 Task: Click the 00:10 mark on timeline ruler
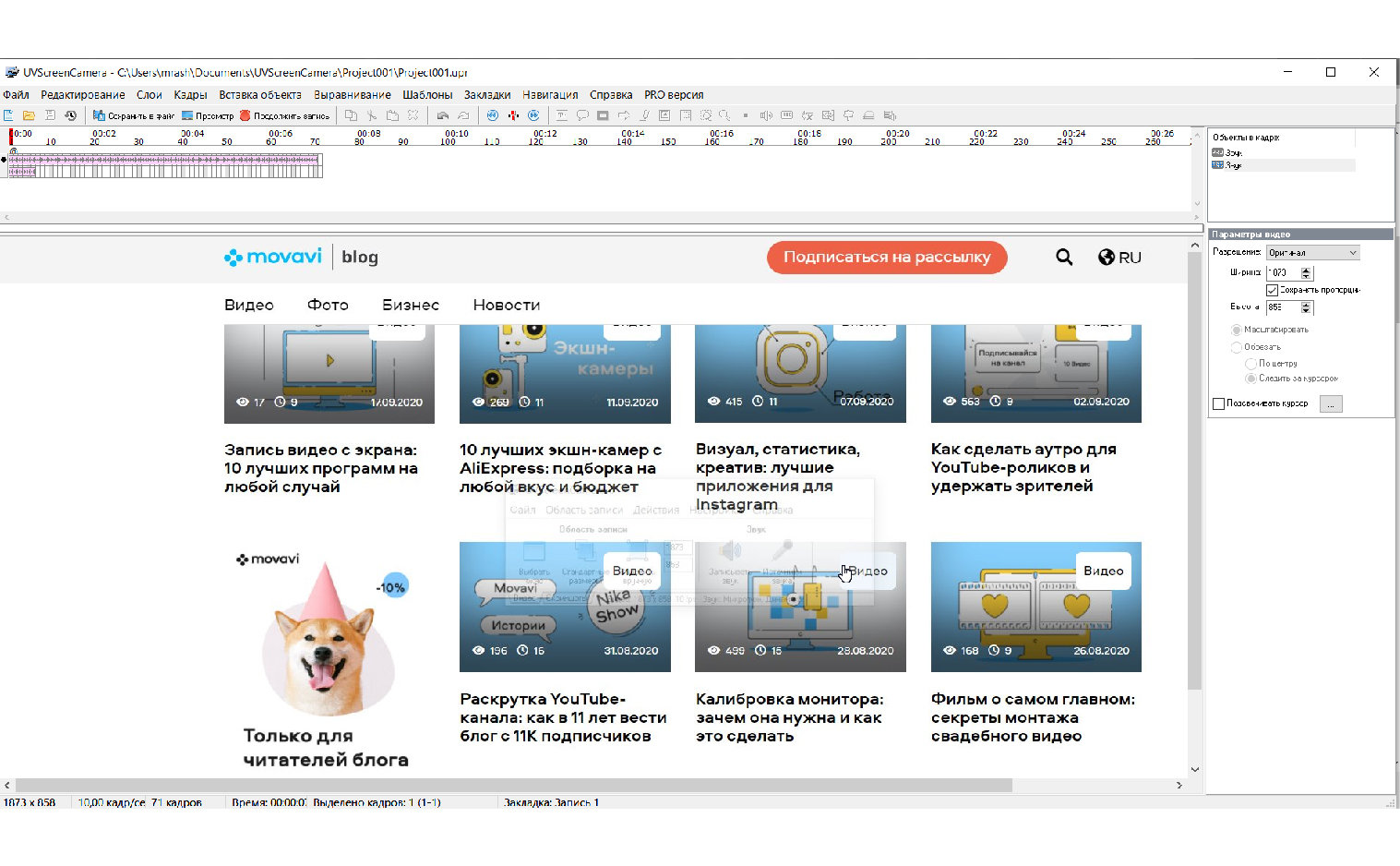(457, 135)
